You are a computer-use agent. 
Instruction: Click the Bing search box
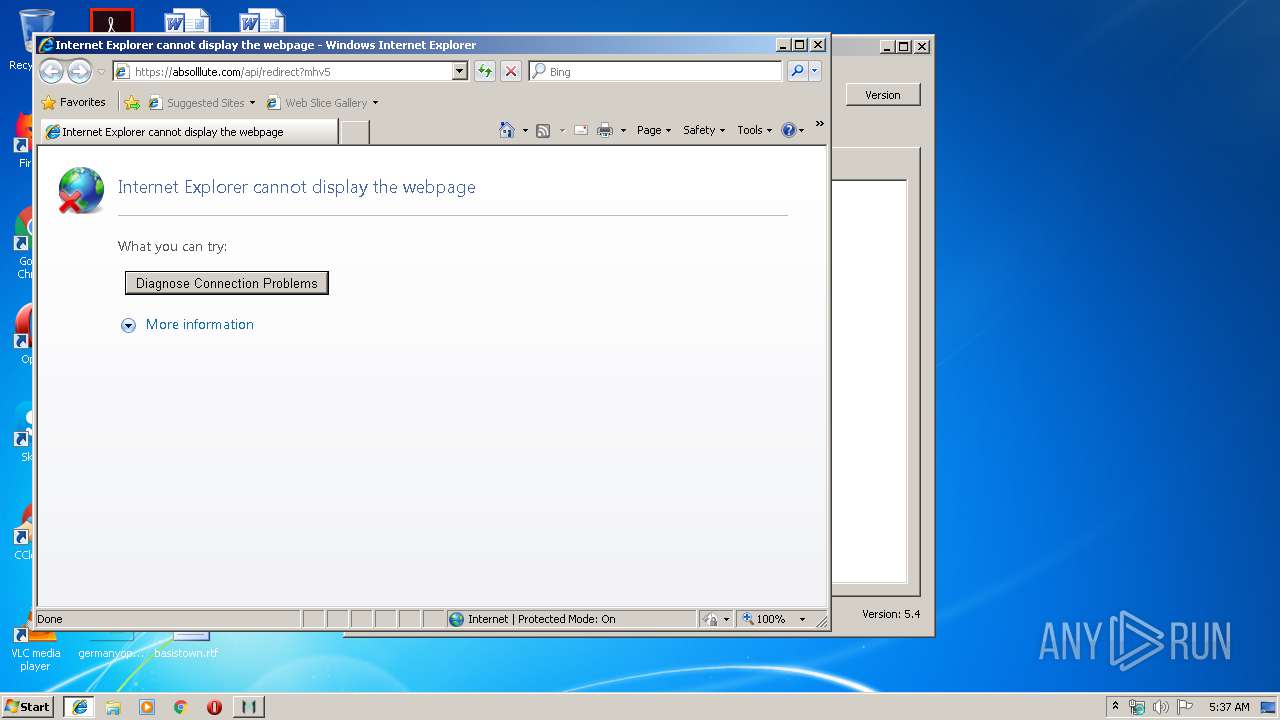pyautogui.click(x=655, y=71)
